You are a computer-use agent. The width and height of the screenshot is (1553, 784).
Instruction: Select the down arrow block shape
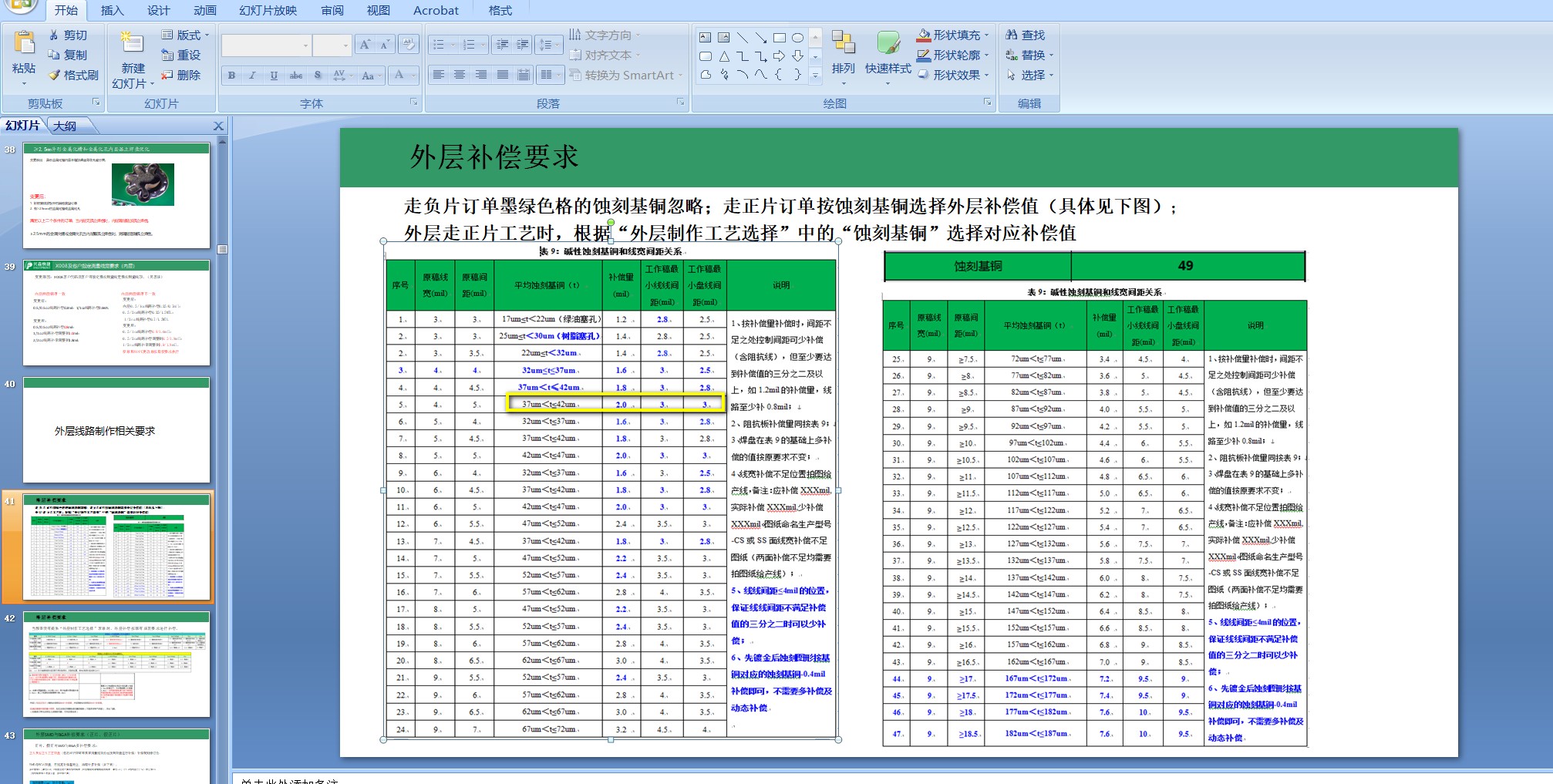pyautogui.click(x=797, y=56)
